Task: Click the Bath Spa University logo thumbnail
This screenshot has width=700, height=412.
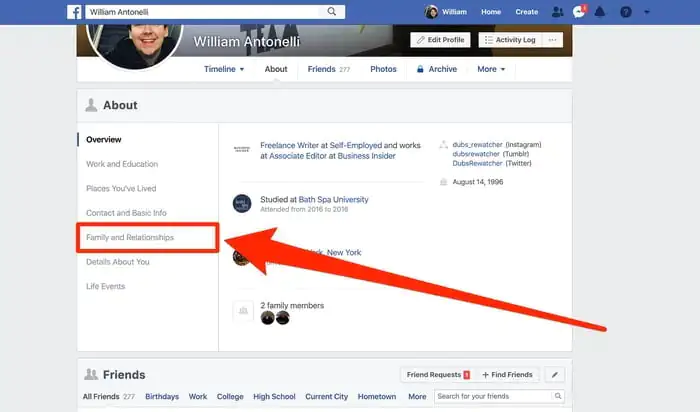Action: [x=242, y=204]
